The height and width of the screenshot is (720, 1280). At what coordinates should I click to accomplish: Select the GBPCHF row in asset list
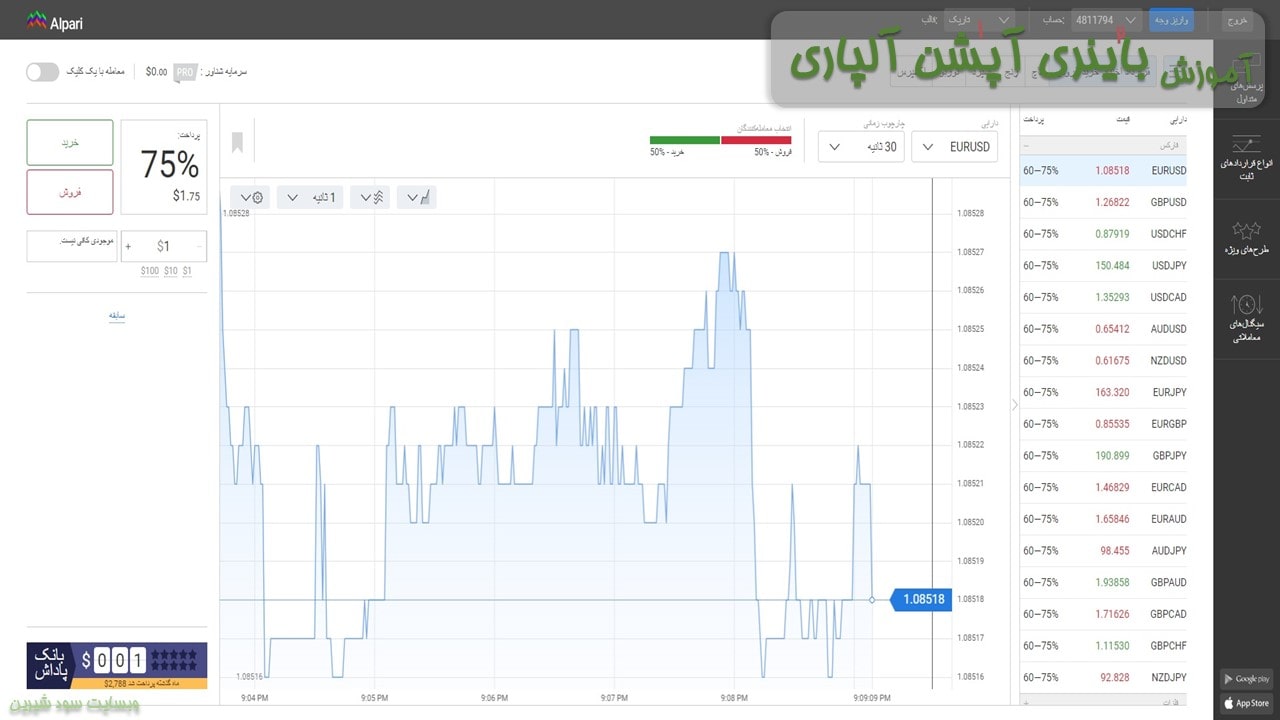tap(1104, 646)
